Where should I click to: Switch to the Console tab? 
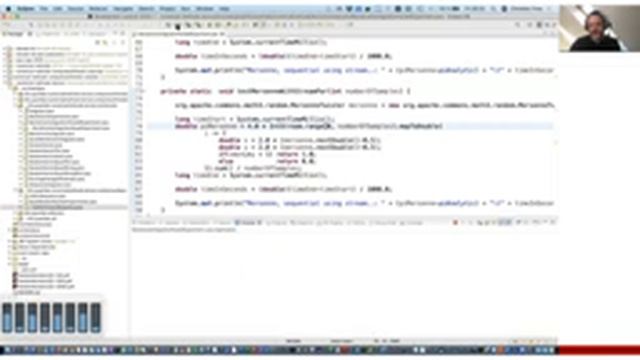pyautogui.click(x=247, y=223)
